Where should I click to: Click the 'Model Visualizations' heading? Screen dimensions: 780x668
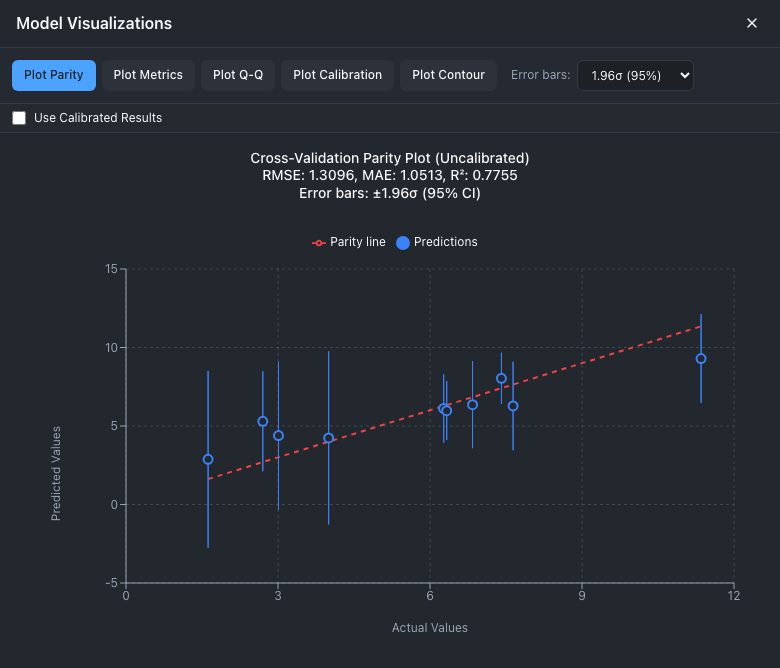pyautogui.click(x=94, y=23)
